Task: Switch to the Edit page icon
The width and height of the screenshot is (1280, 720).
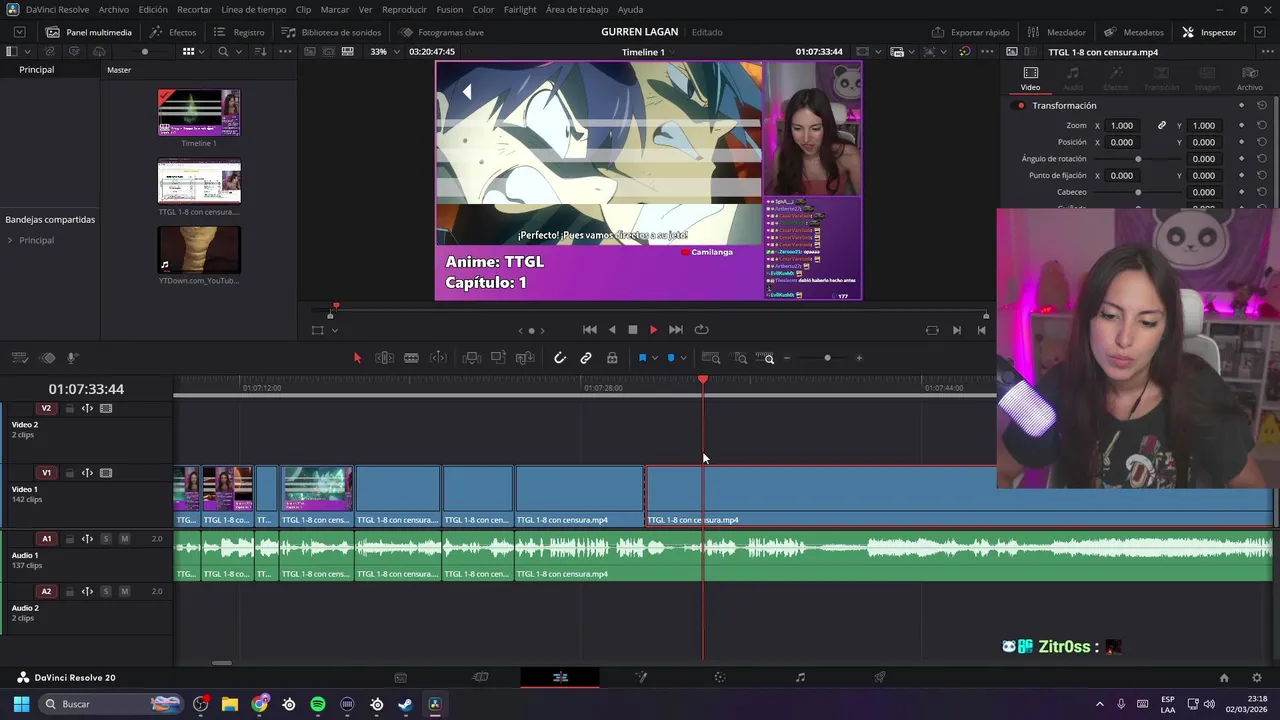Action: tap(560, 677)
